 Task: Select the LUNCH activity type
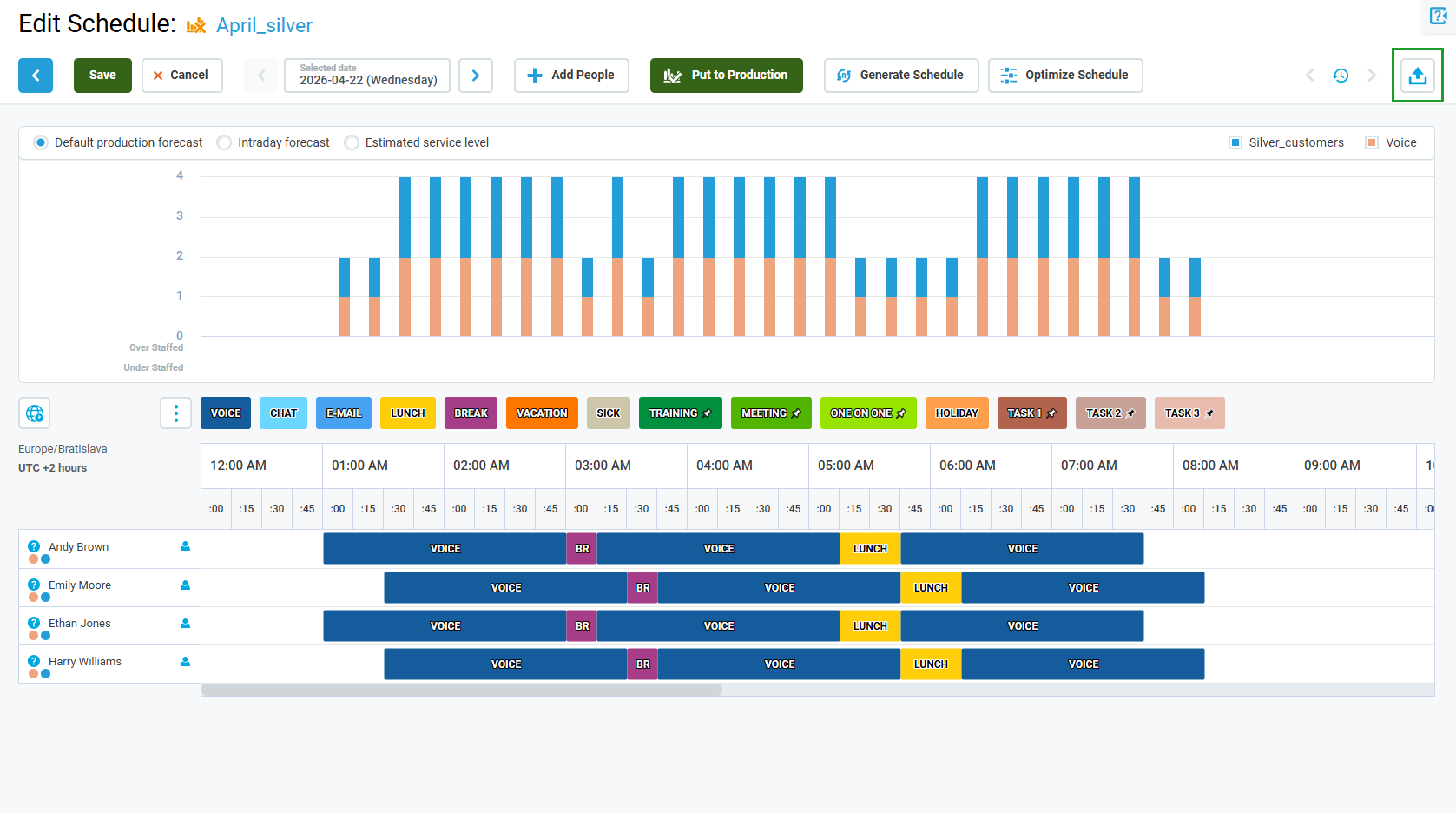pyautogui.click(x=408, y=413)
